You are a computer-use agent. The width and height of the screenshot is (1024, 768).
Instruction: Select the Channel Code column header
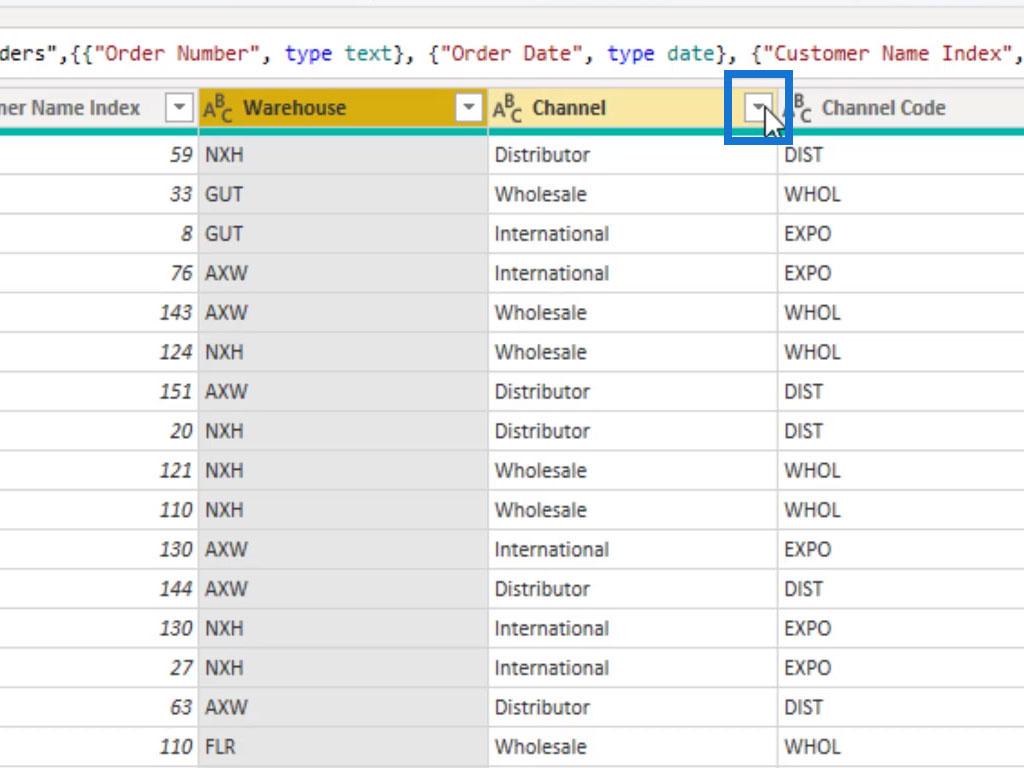[901, 107]
